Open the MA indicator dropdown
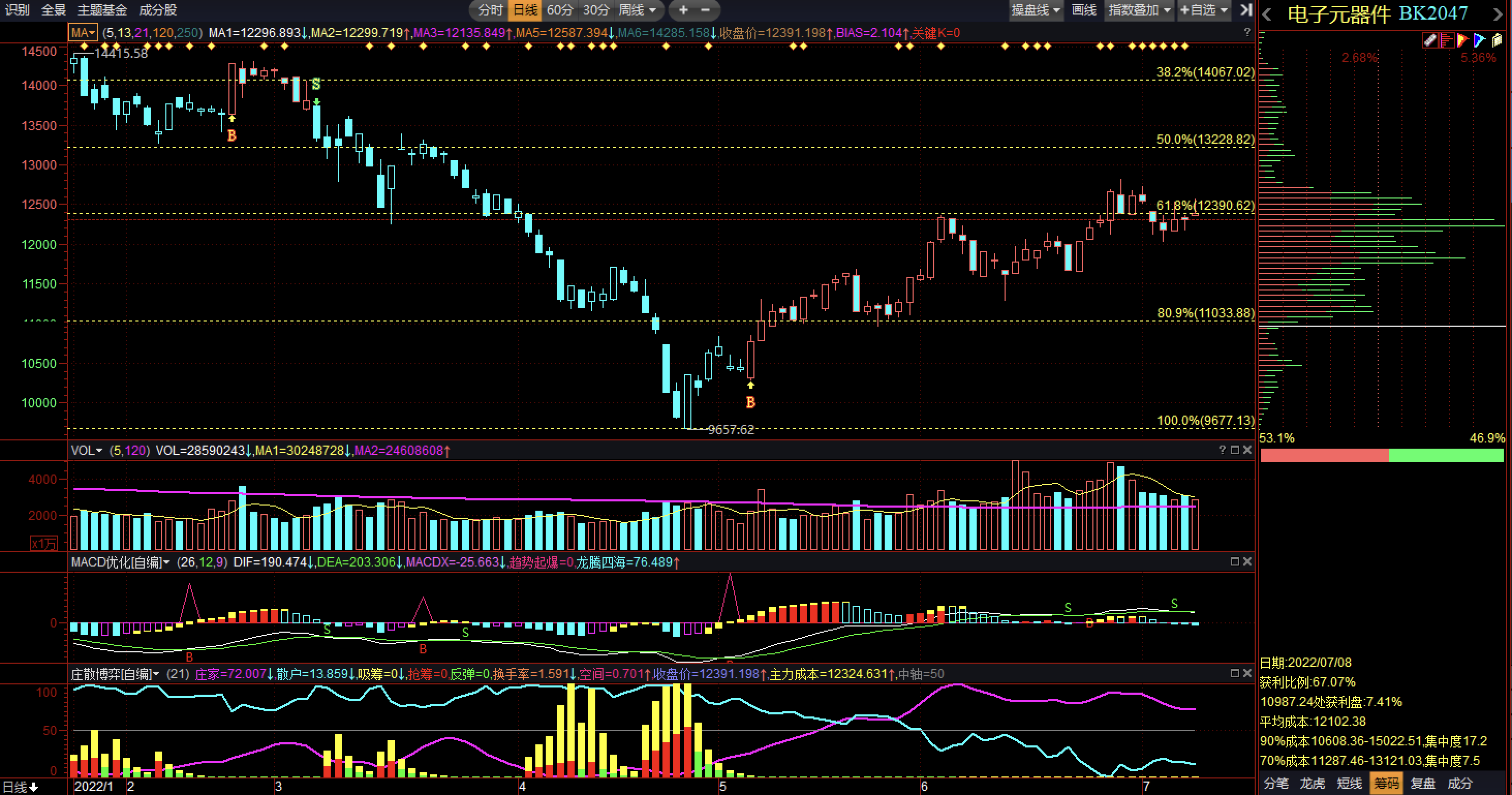 click(x=83, y=33)
